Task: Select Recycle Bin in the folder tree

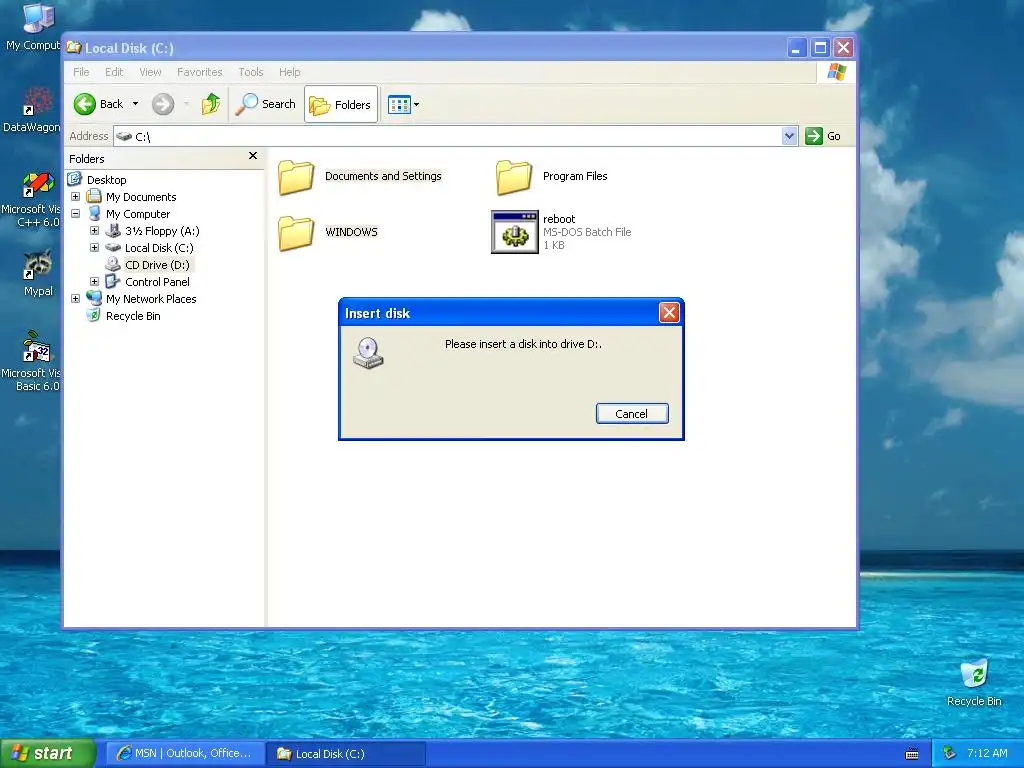Action: pos(133,316)
